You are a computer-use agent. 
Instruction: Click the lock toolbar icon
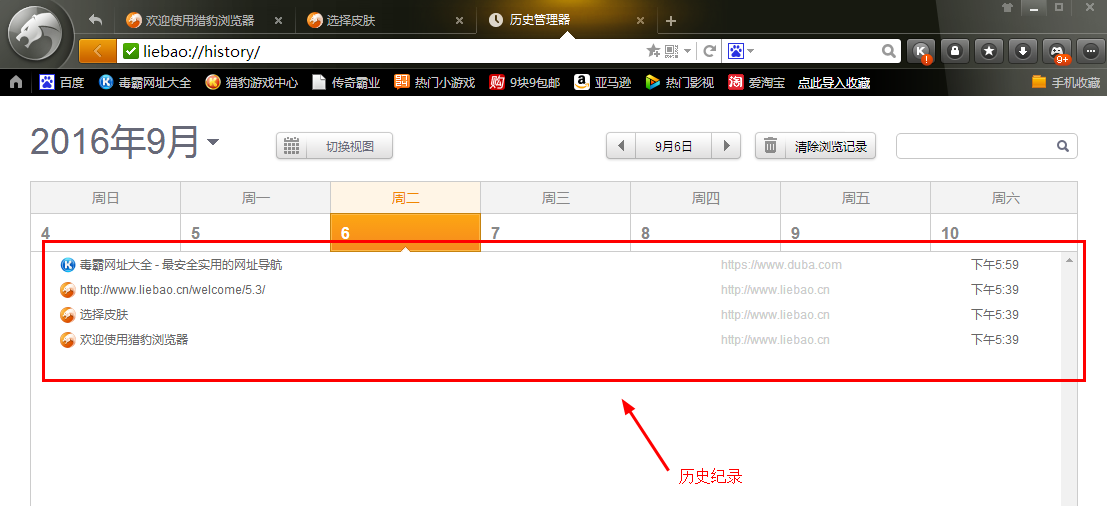pos(955,51)
